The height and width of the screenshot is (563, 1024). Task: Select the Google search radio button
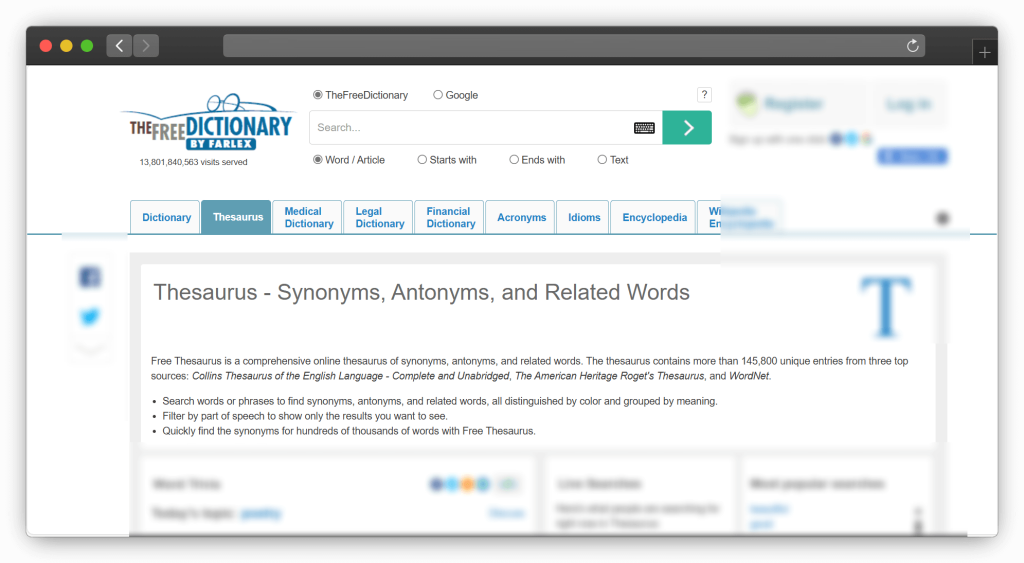pyautogui.click(x=438, y=95)
